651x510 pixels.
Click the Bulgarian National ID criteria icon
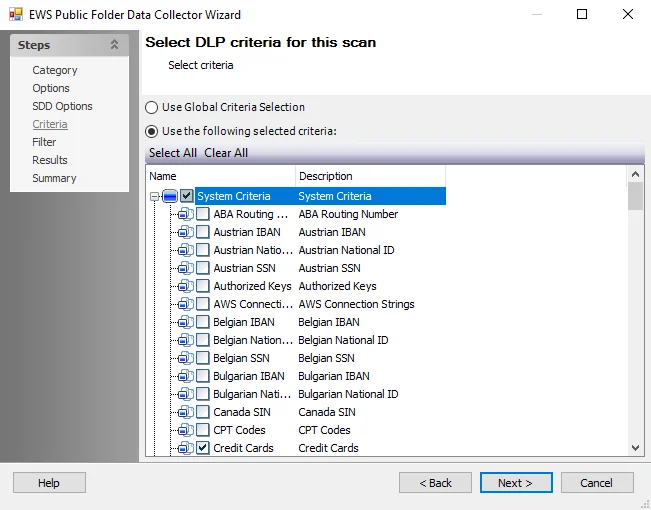click(186, 394)
